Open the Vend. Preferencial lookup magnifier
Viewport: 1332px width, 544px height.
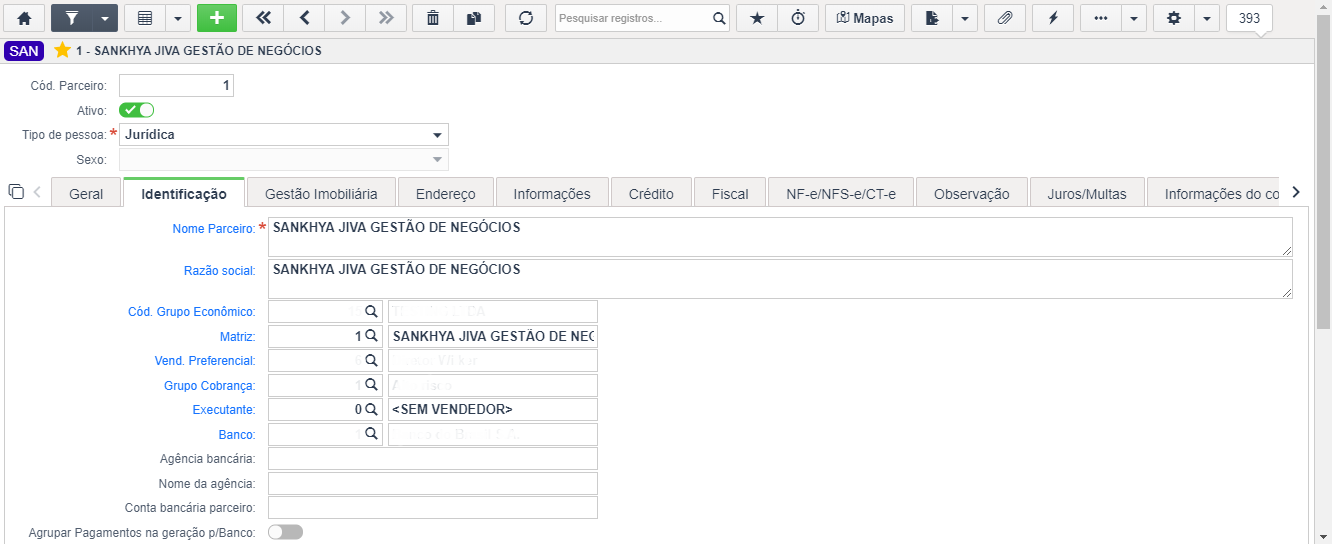click(x=370, y=360)
